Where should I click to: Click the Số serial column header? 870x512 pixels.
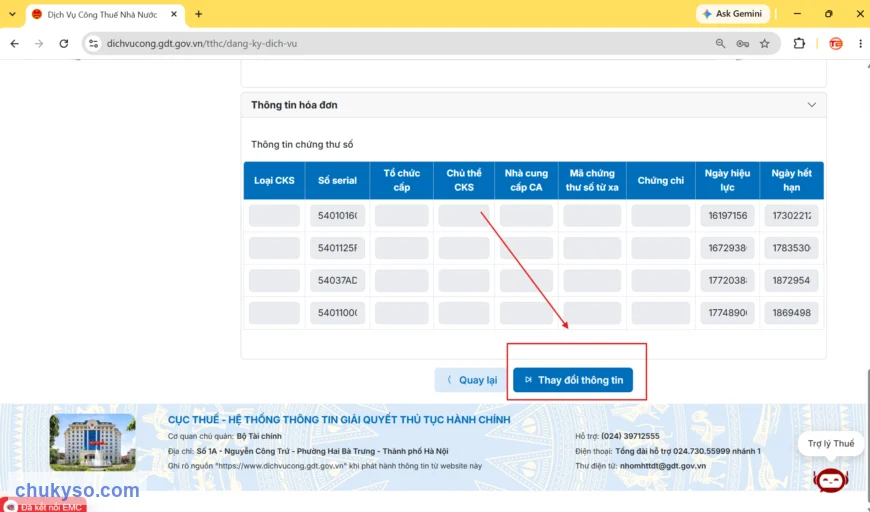(337, 180)
